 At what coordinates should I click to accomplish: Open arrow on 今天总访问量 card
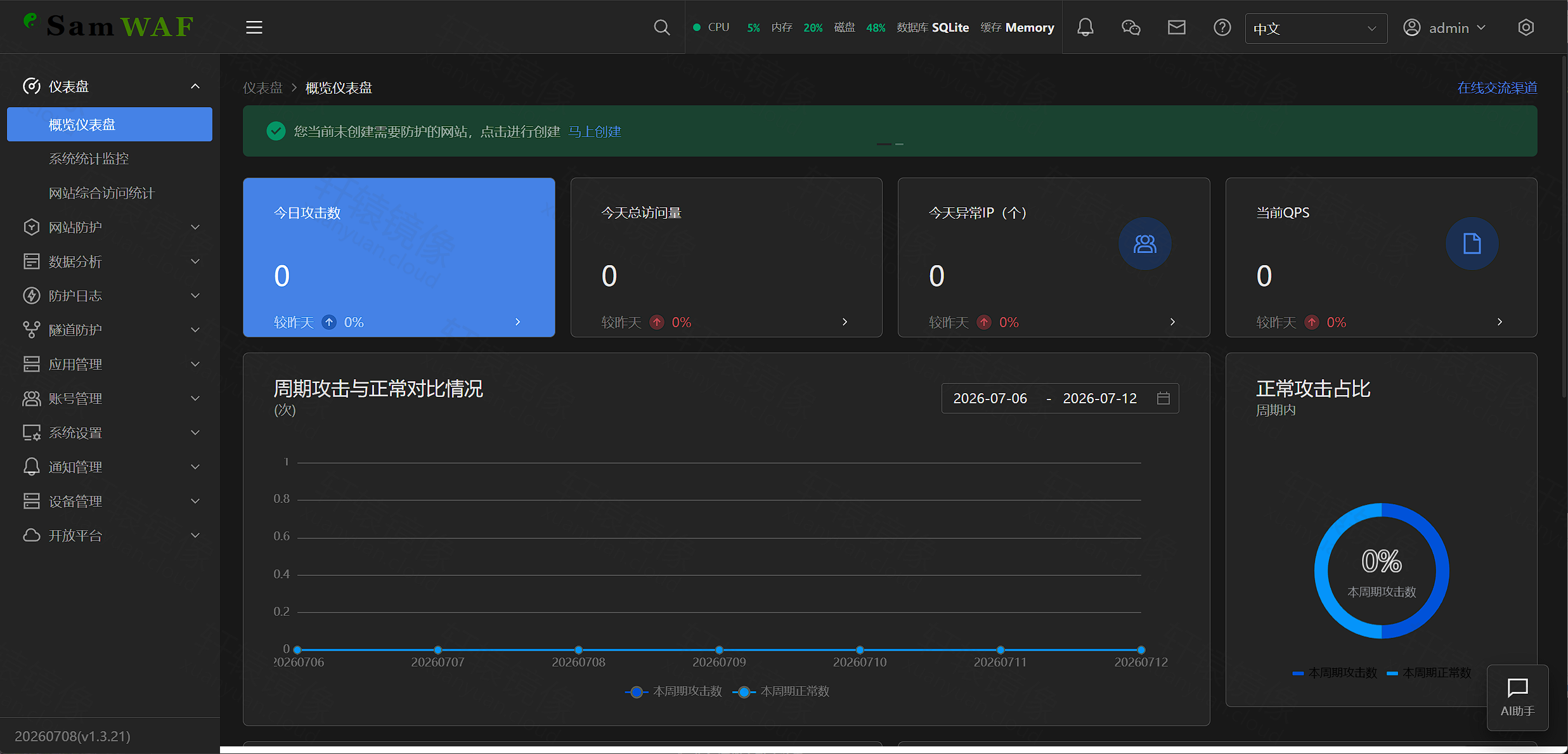point(845,322)
